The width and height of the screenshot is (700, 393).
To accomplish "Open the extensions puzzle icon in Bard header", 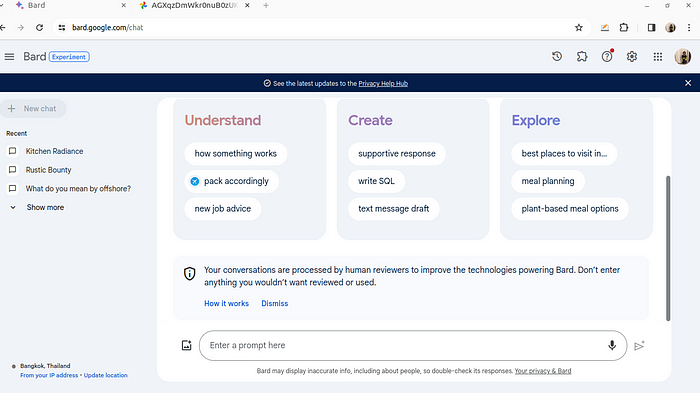I will (582, 57).
